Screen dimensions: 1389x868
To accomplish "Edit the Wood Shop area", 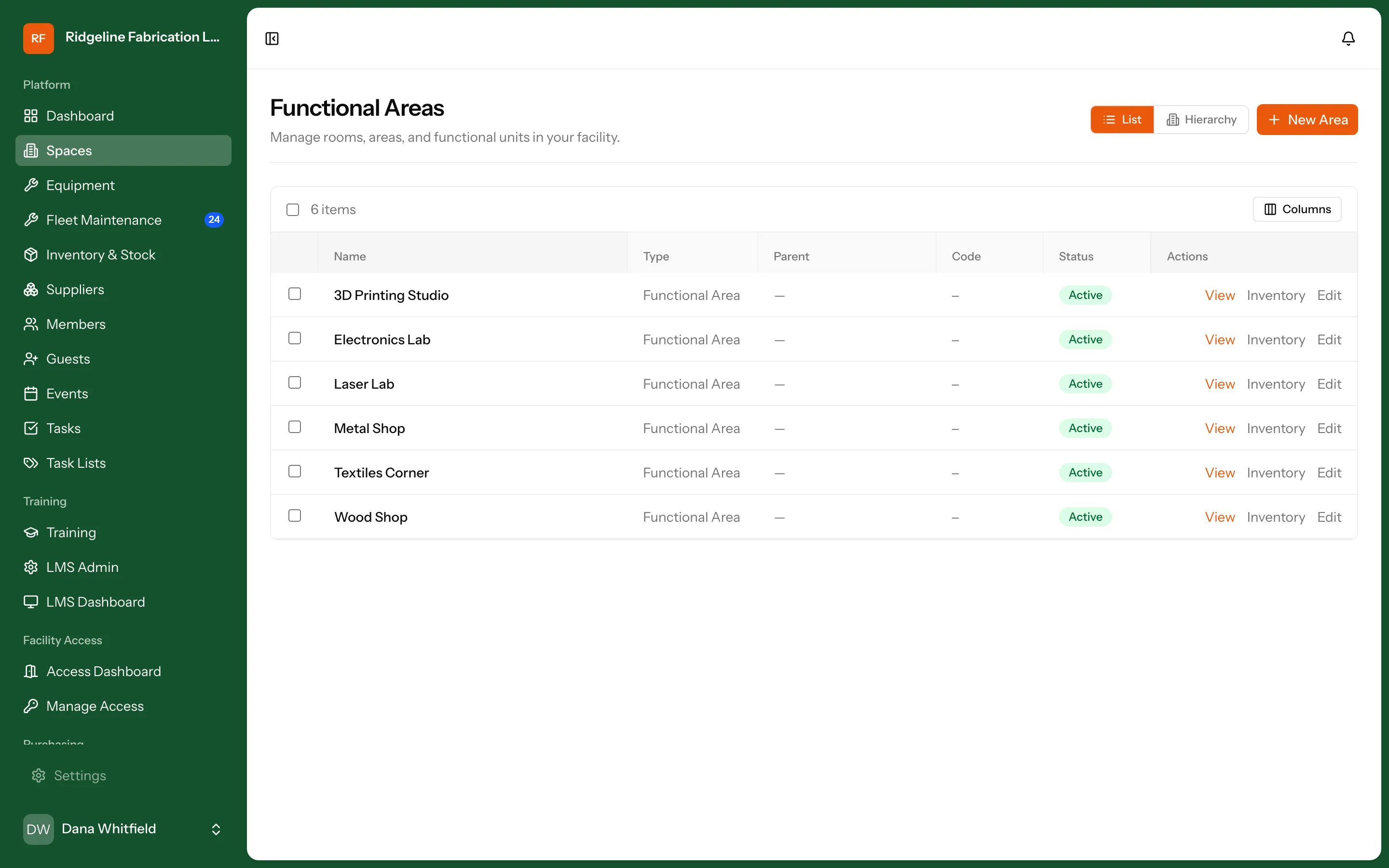I will [1329, 517].
